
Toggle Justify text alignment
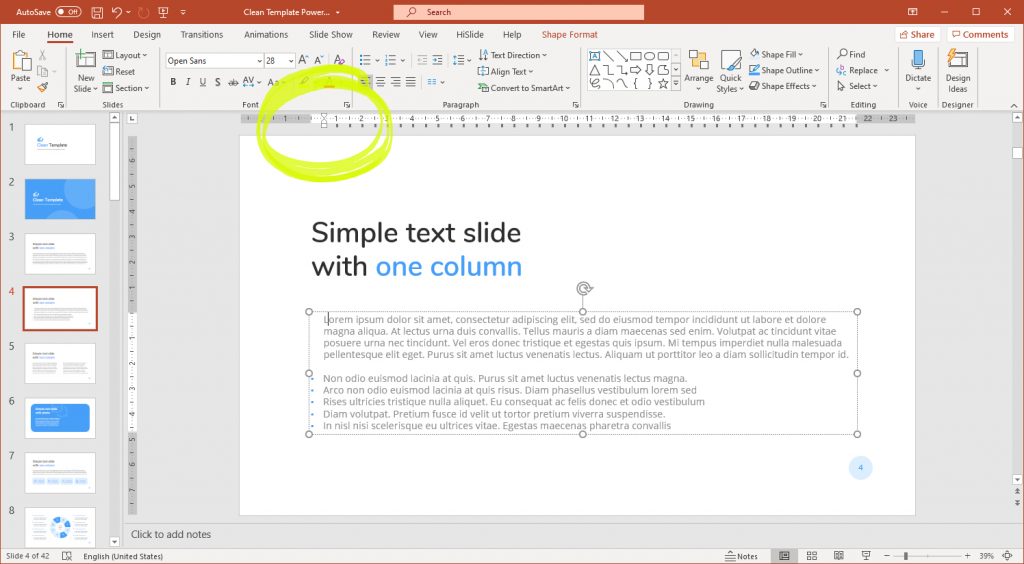click(x=411, y=82)
